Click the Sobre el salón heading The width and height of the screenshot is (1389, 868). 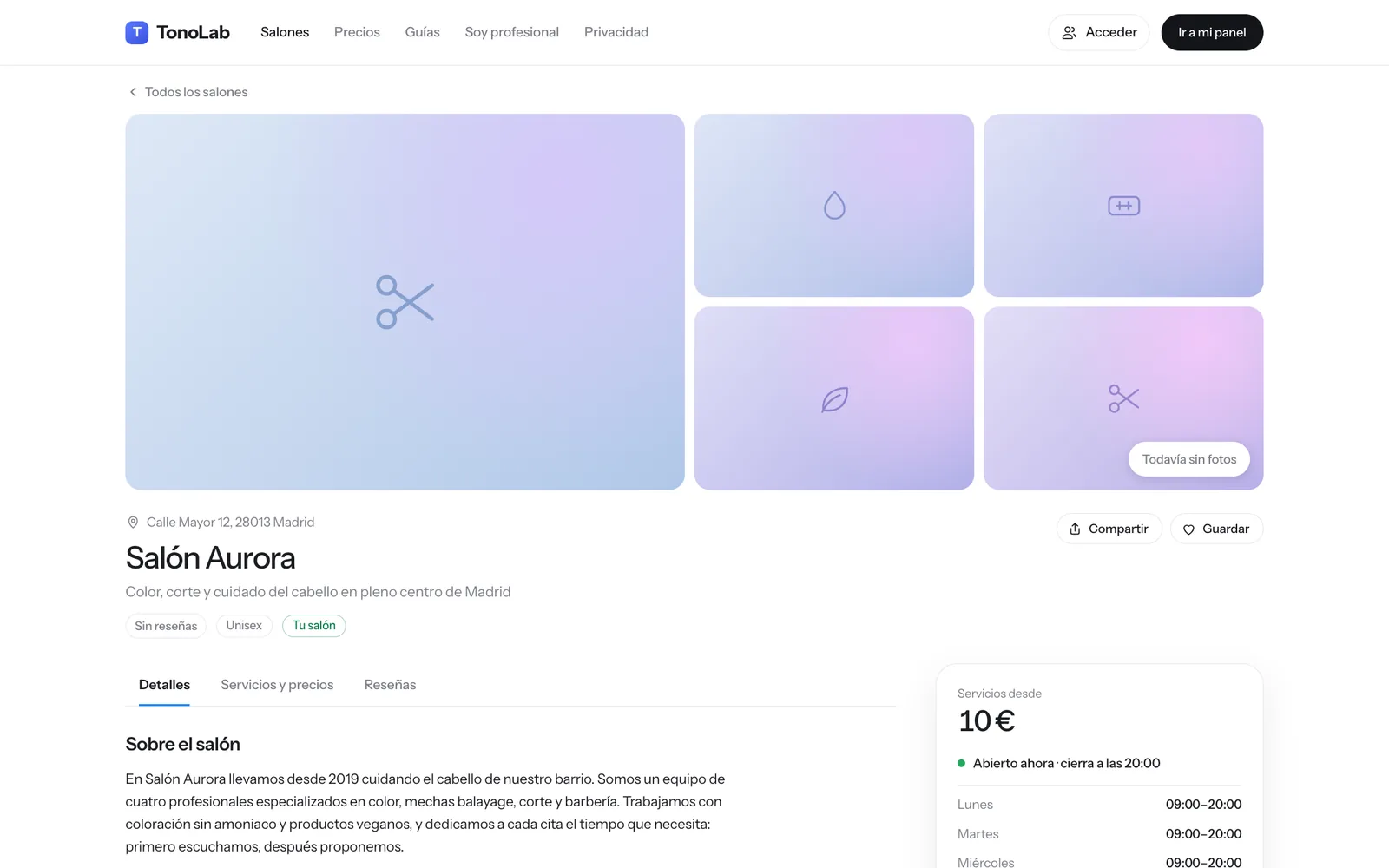pyautogui.click(x=183, y=744)
